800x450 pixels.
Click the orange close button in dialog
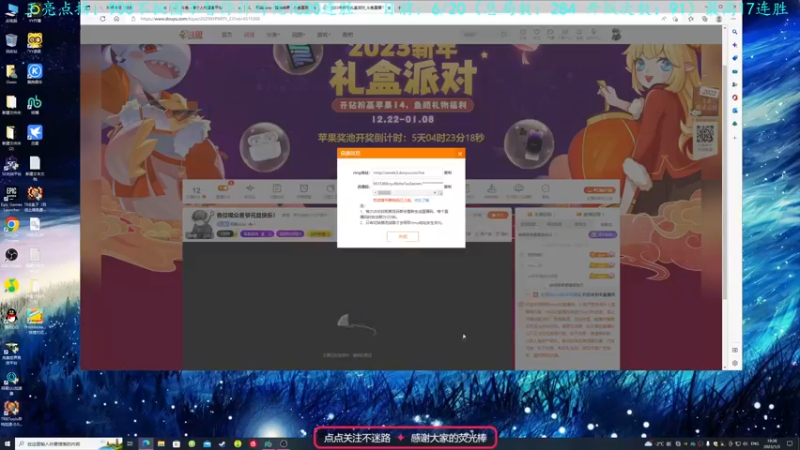pos(403,237)
